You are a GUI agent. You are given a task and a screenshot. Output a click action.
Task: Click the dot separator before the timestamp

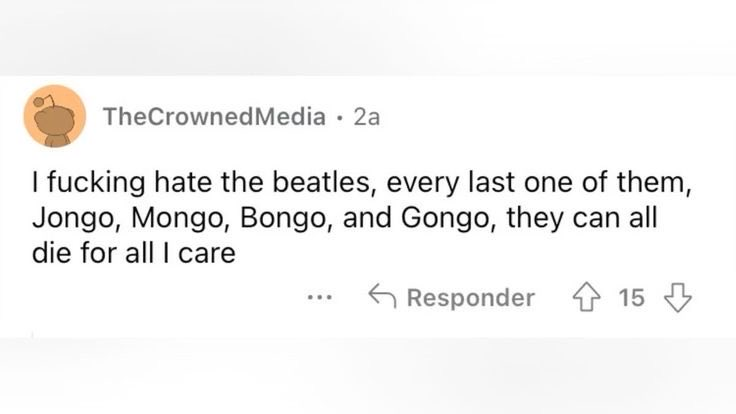tap(341, 117)
